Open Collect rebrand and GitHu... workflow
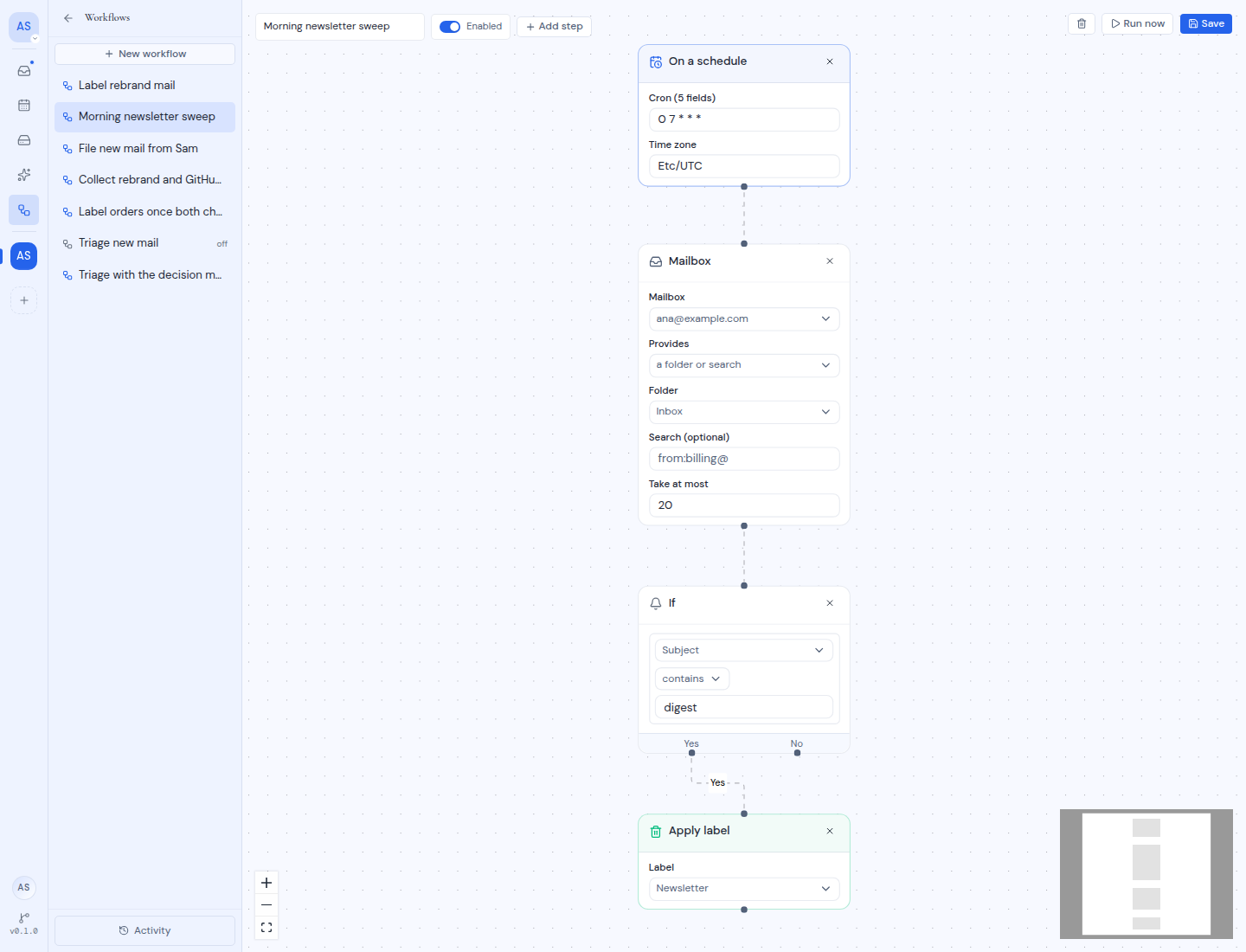Viewport: 1246px width, 952px height. (x=145, y=180)
